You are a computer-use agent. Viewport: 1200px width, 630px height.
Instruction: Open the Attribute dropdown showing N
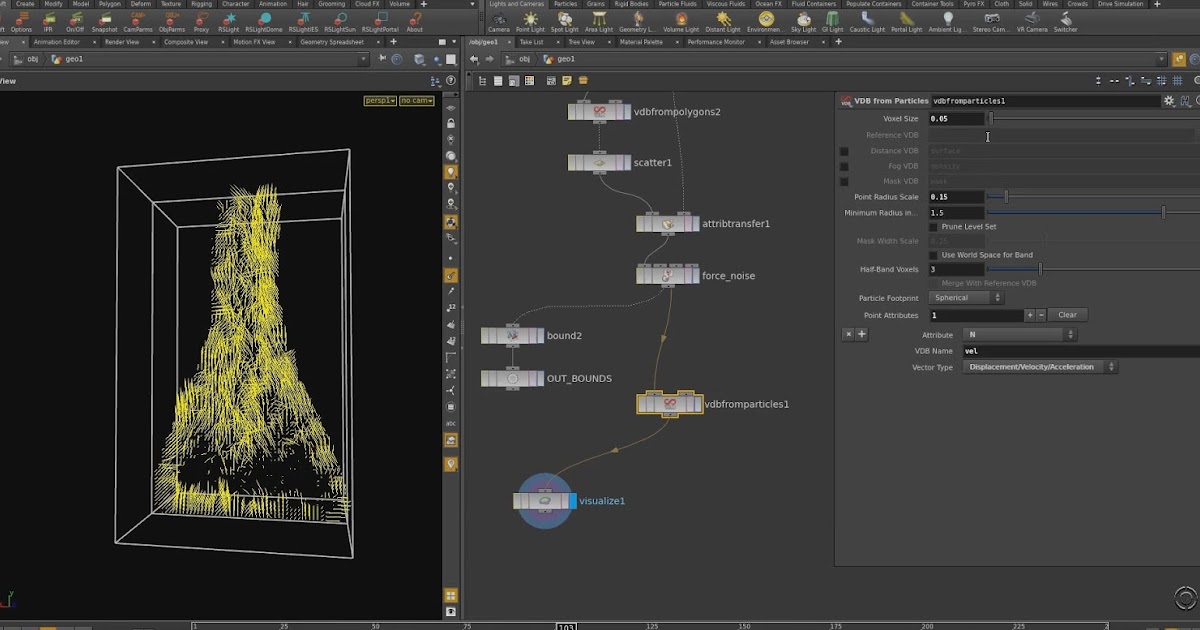1020,334
